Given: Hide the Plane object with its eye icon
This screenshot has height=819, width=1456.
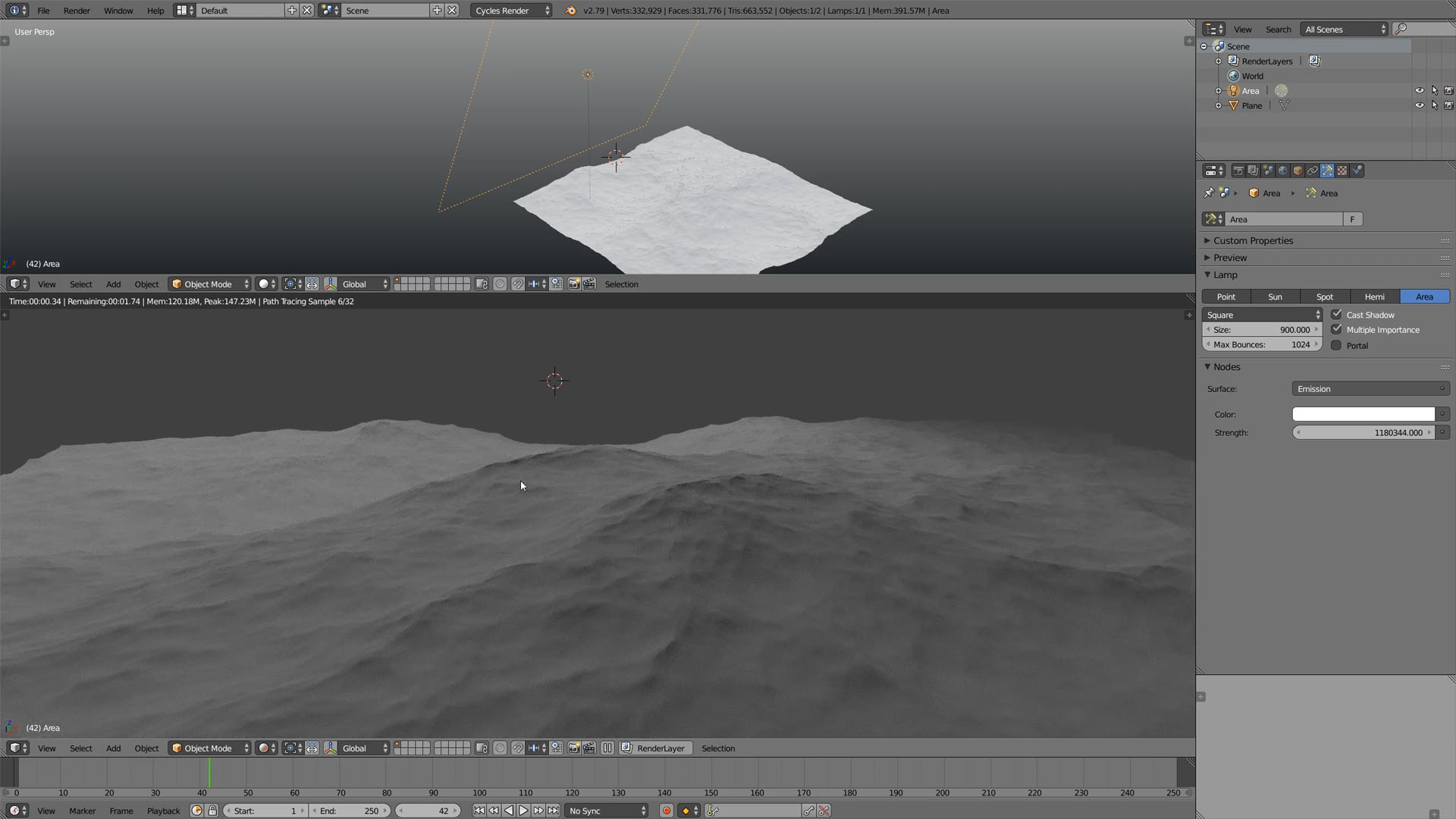Looking at the screenshot, I should [1420, 105].
